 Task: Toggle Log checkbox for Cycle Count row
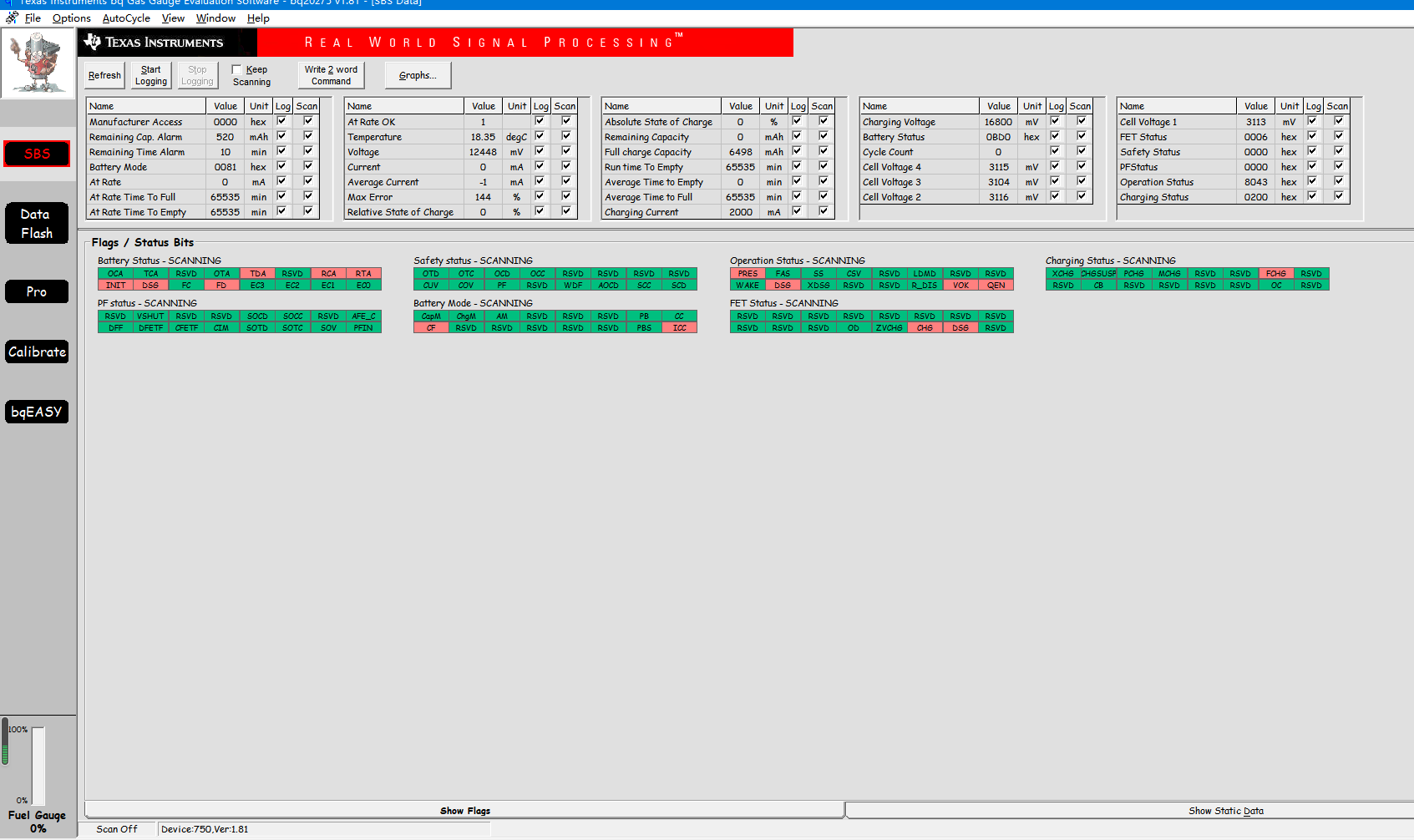[1055, 151]
